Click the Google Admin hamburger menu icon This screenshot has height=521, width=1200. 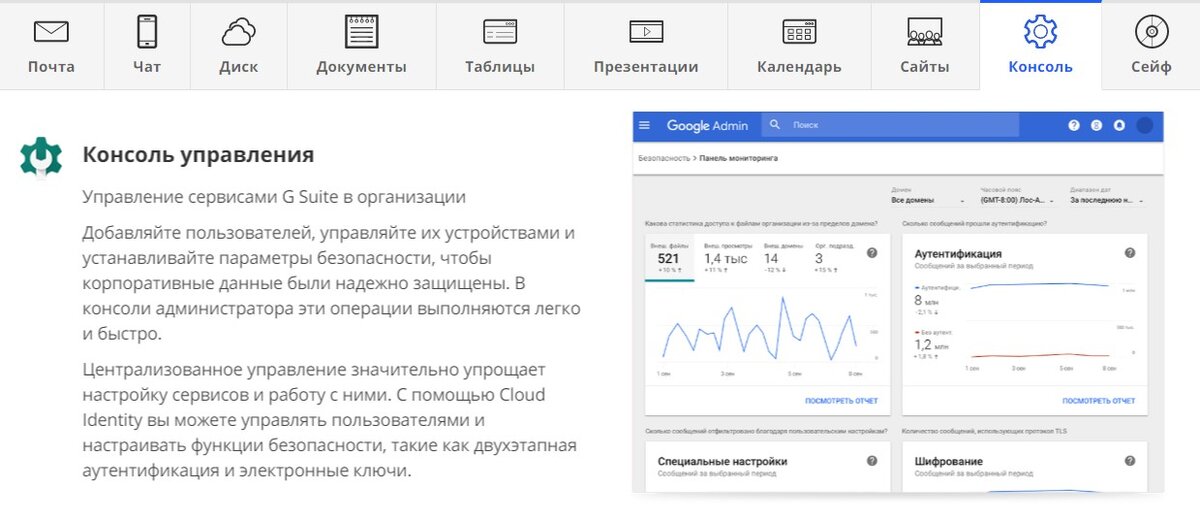coord(645,125)
